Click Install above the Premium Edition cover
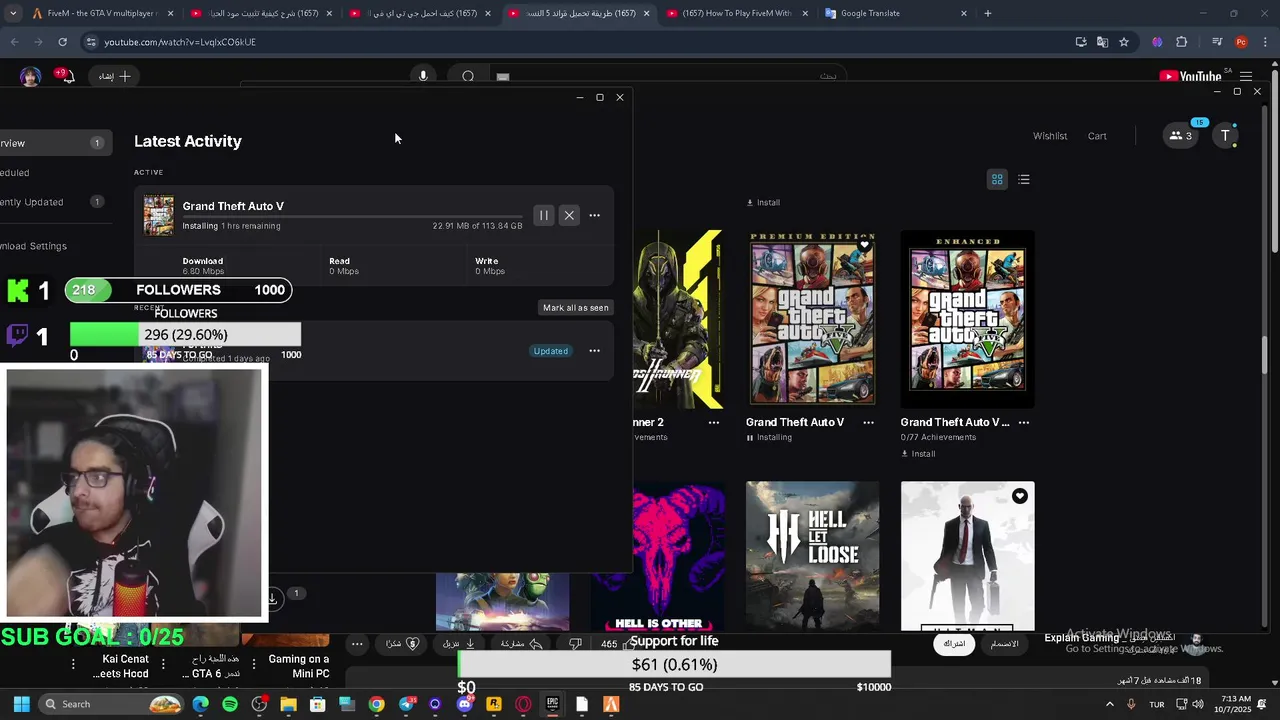 (763, 203)
